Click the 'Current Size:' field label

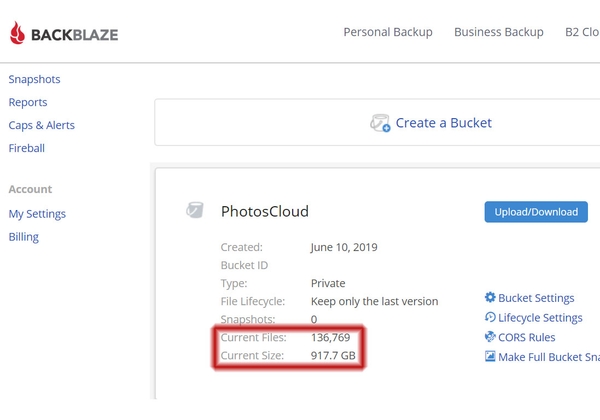252,356
